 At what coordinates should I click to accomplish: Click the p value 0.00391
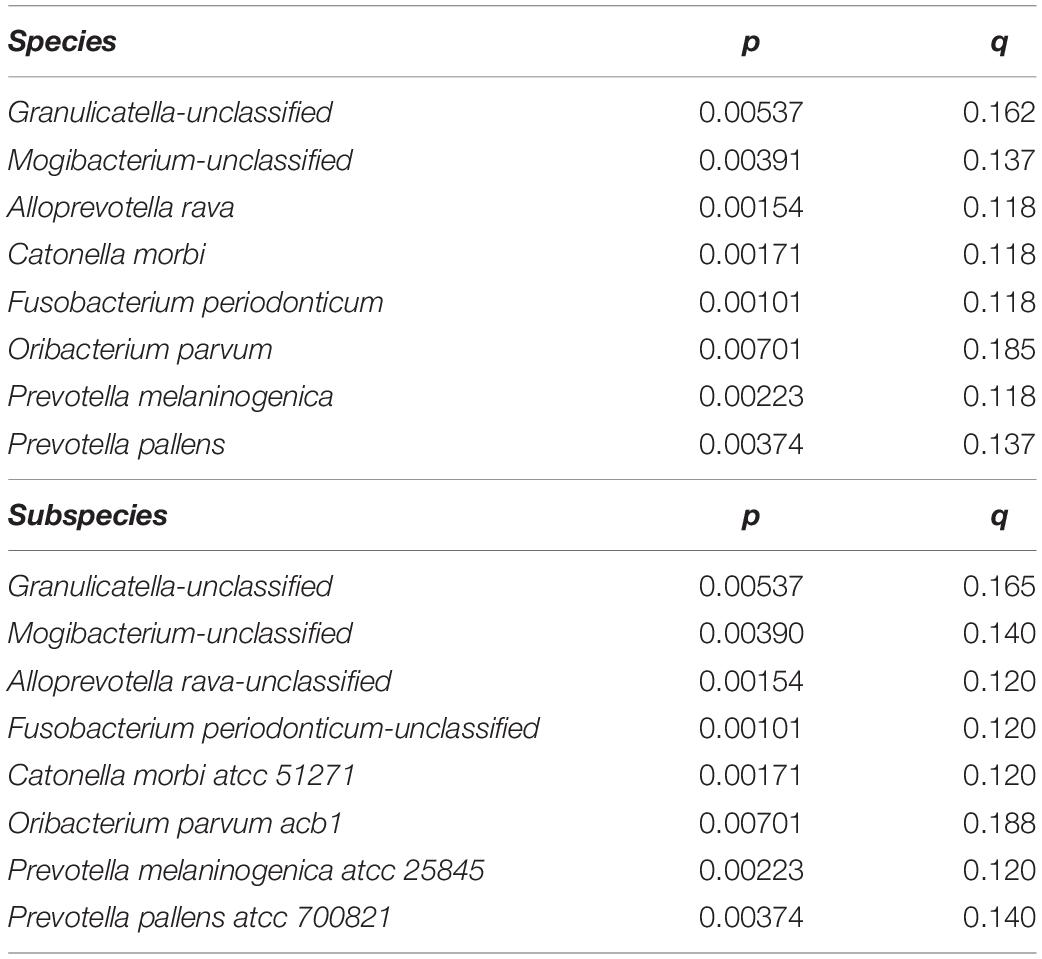click(750, 160)
